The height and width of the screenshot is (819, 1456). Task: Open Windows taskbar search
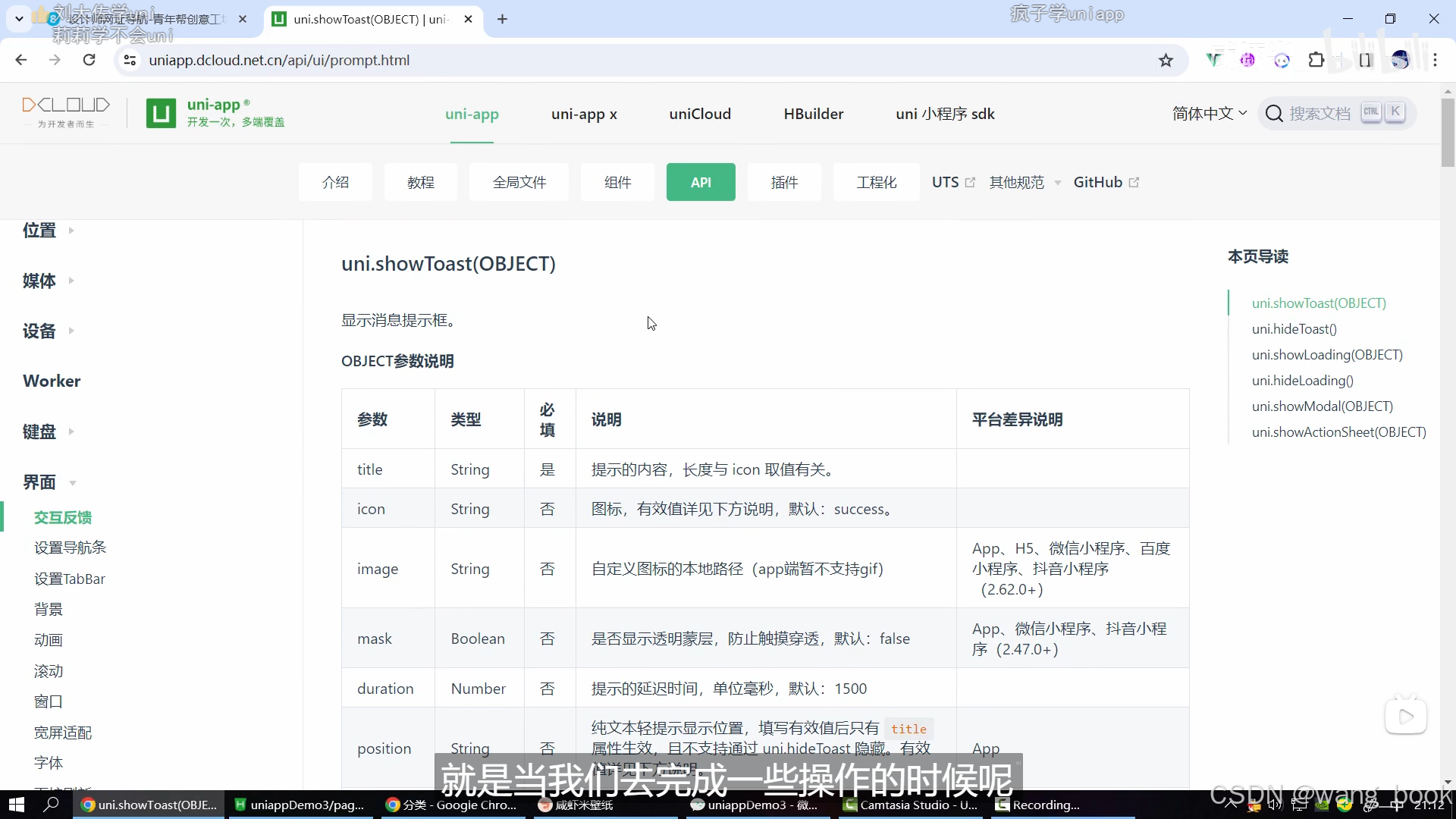(52, 805)
